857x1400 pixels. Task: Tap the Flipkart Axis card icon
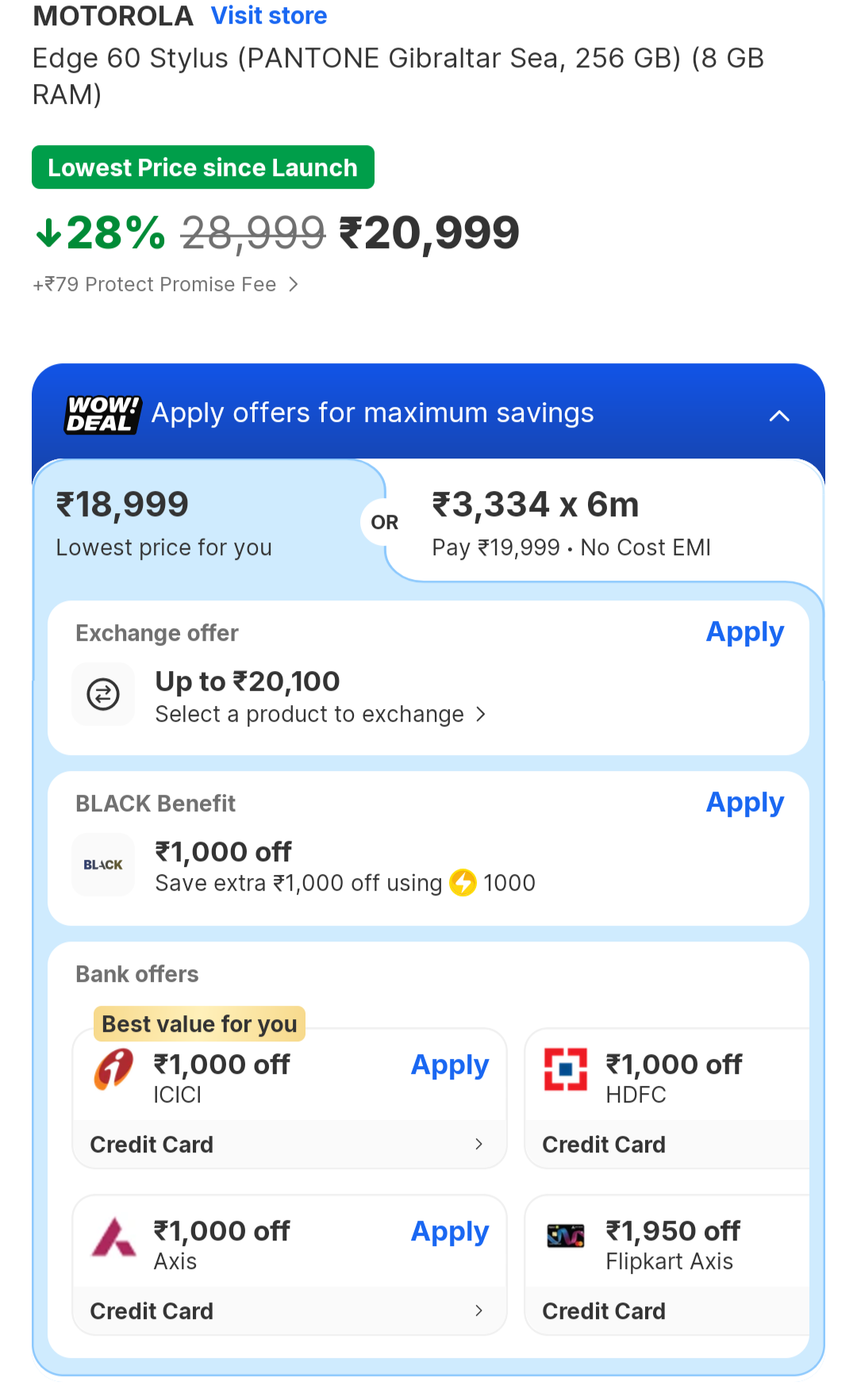coord(566,1236)
